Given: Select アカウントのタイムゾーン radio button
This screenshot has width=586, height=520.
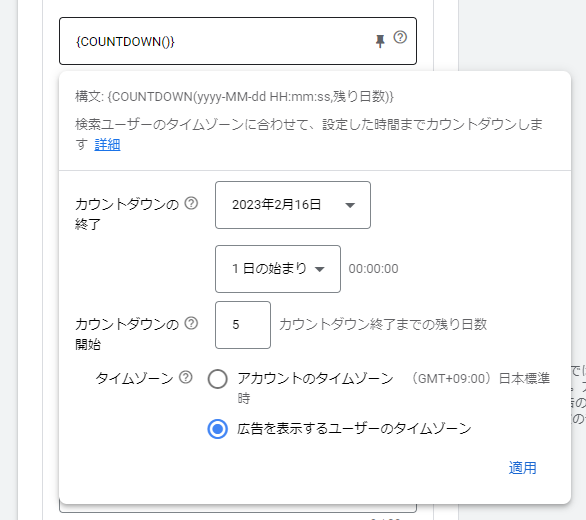Looking at the screenshot, I should [x=218, y=379].
